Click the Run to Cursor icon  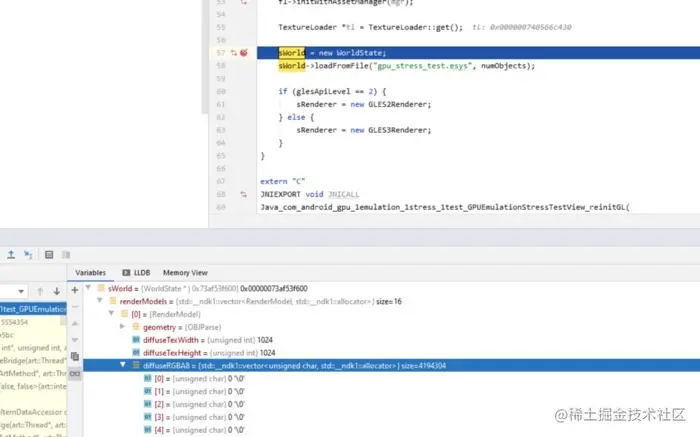pyautogui.click(x=28, y=254)
